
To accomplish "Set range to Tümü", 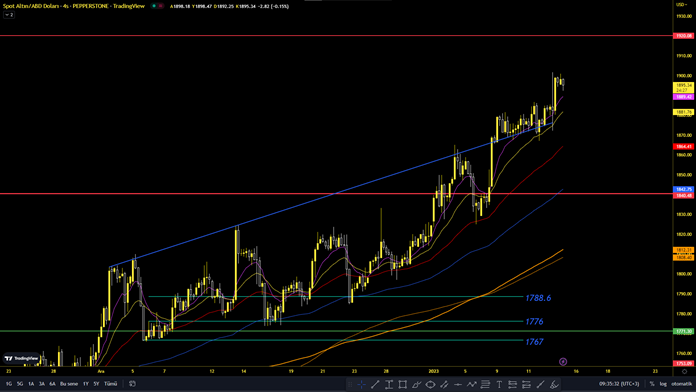I will (x=111, y=384).
